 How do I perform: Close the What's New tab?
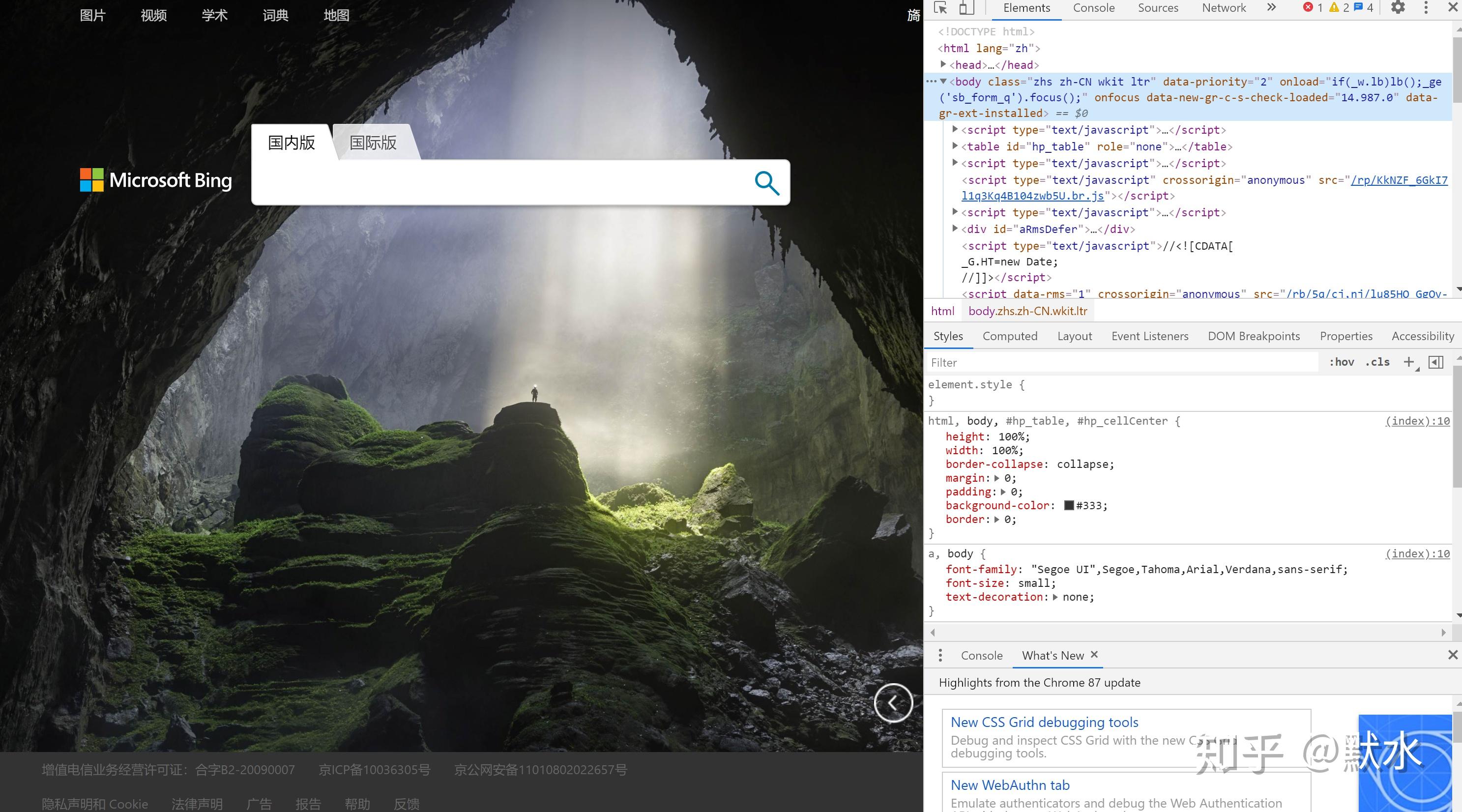1094,654
